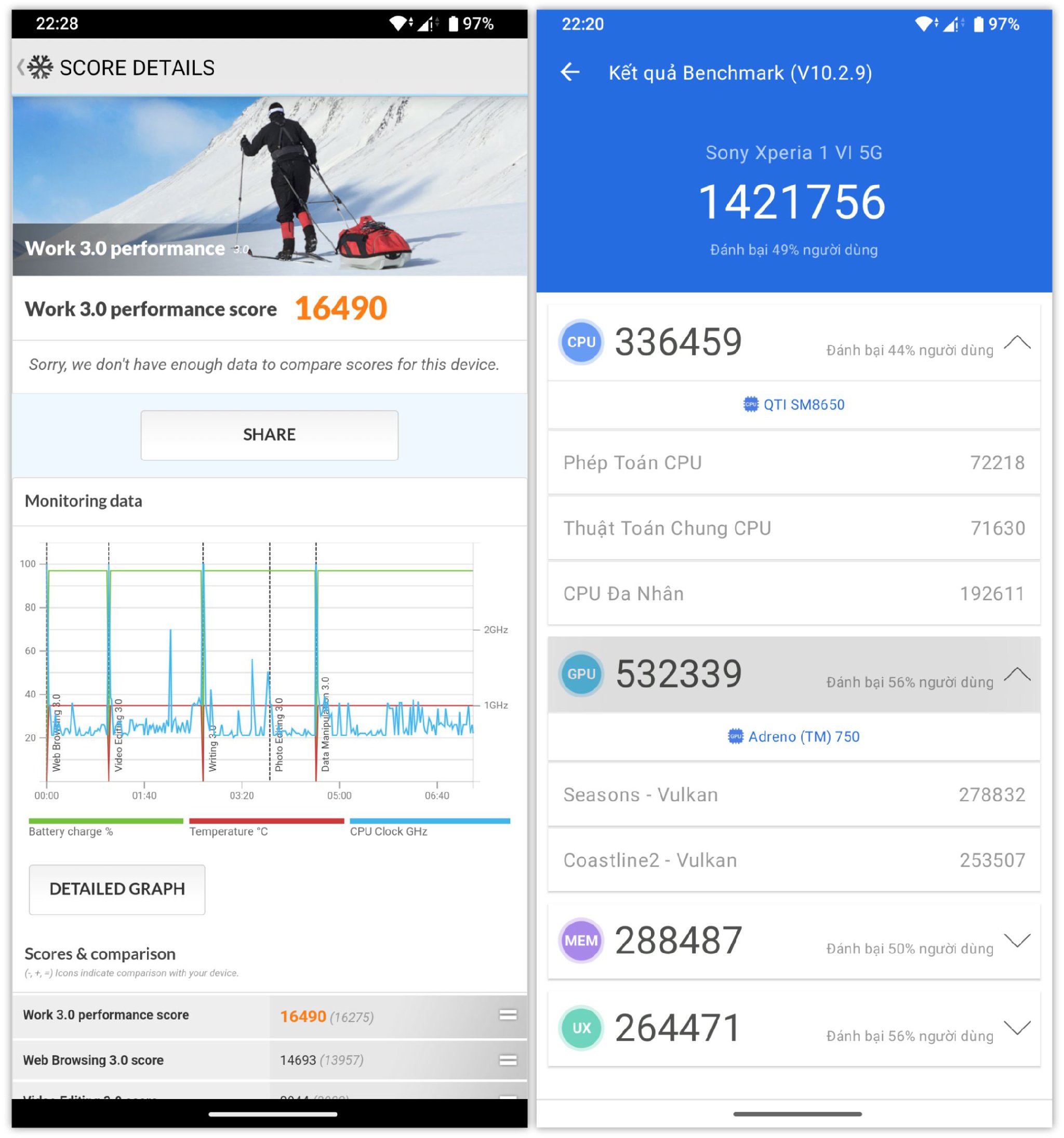Tap the GPU chip icon beside Adreno 750

735,736
